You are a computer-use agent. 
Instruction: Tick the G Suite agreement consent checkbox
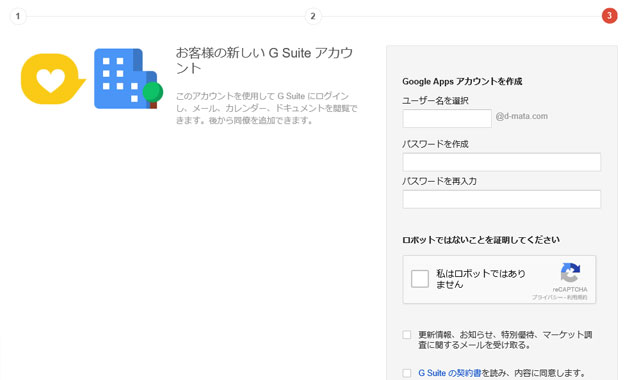pos(407,373)
